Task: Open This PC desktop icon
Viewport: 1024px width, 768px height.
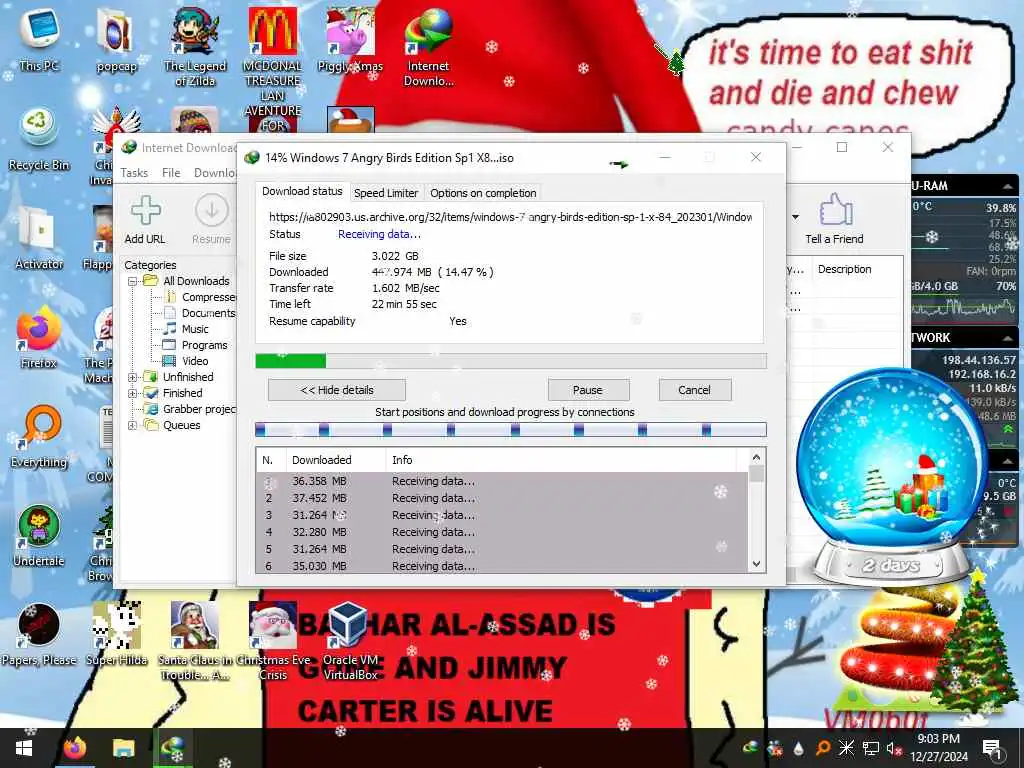Action: [39, 38]
